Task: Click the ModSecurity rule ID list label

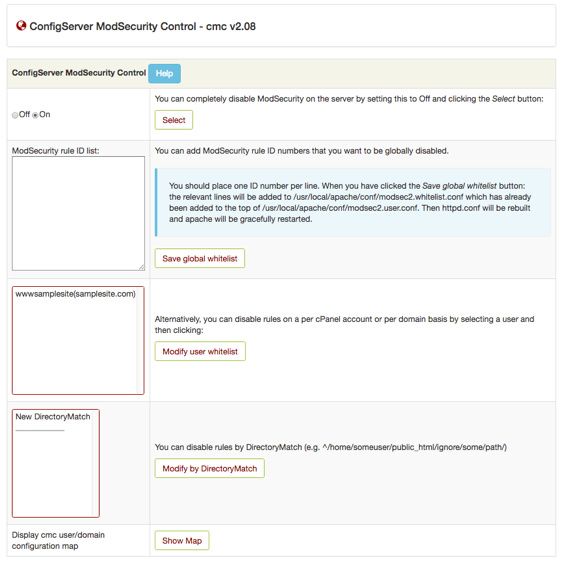Action: (55, 151)
